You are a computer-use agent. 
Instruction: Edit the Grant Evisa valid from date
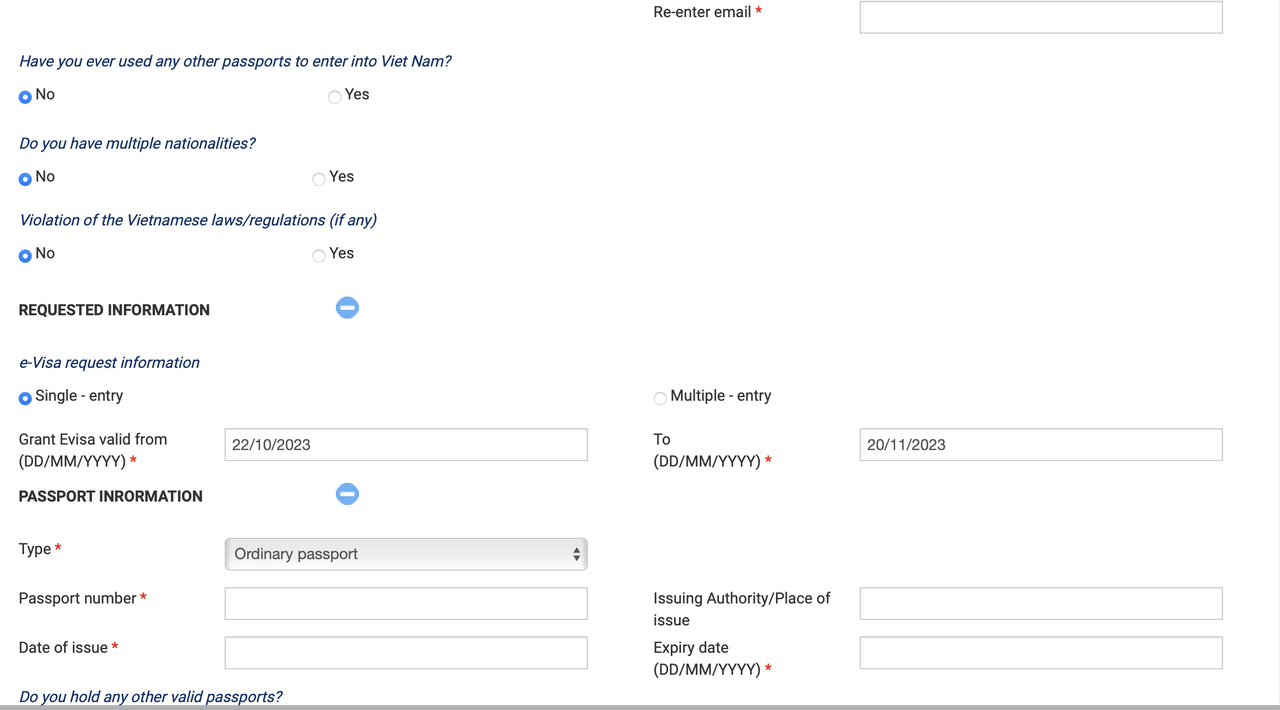tap(406, 445)
